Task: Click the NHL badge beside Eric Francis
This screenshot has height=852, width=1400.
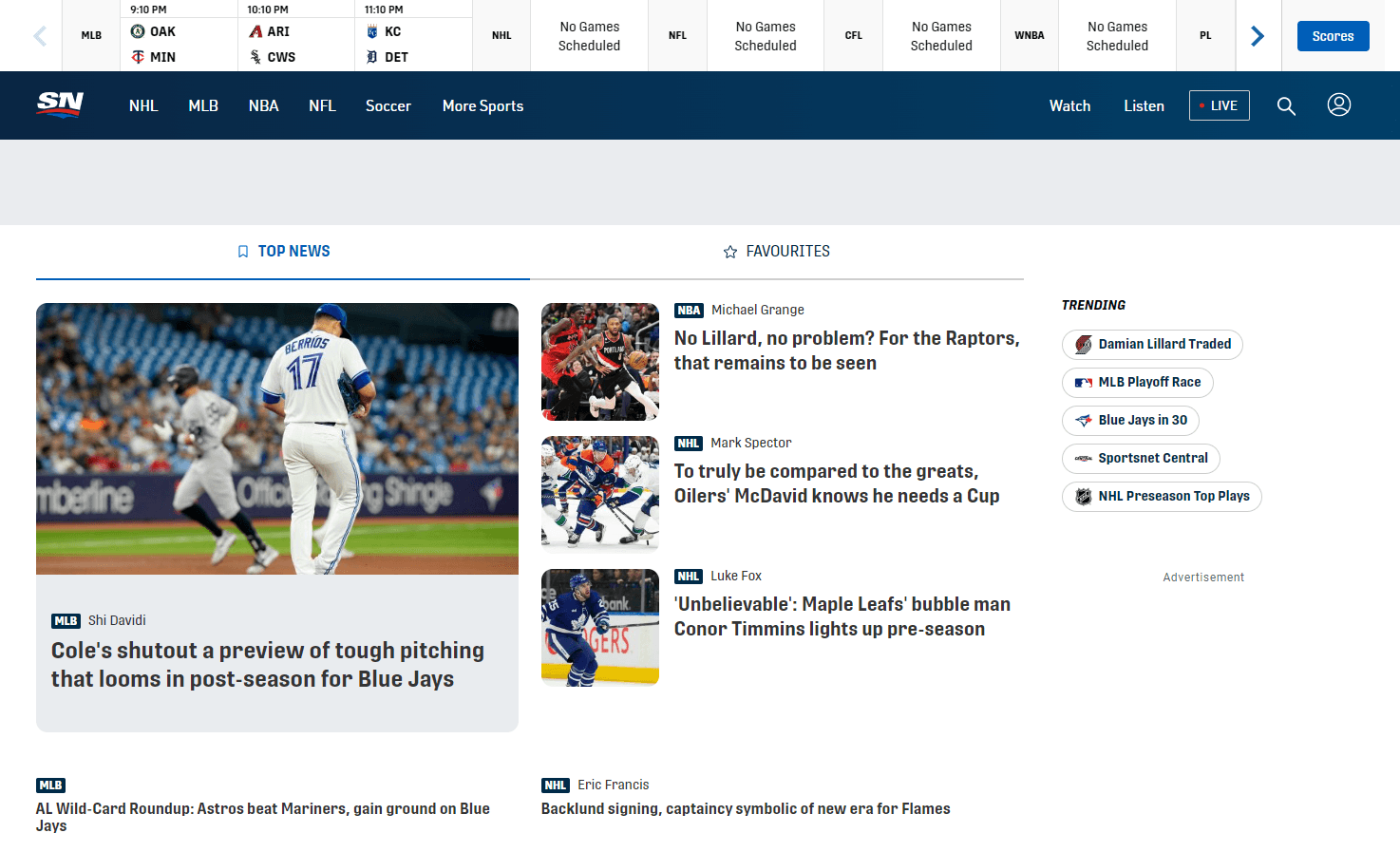Action: [556, 786]
